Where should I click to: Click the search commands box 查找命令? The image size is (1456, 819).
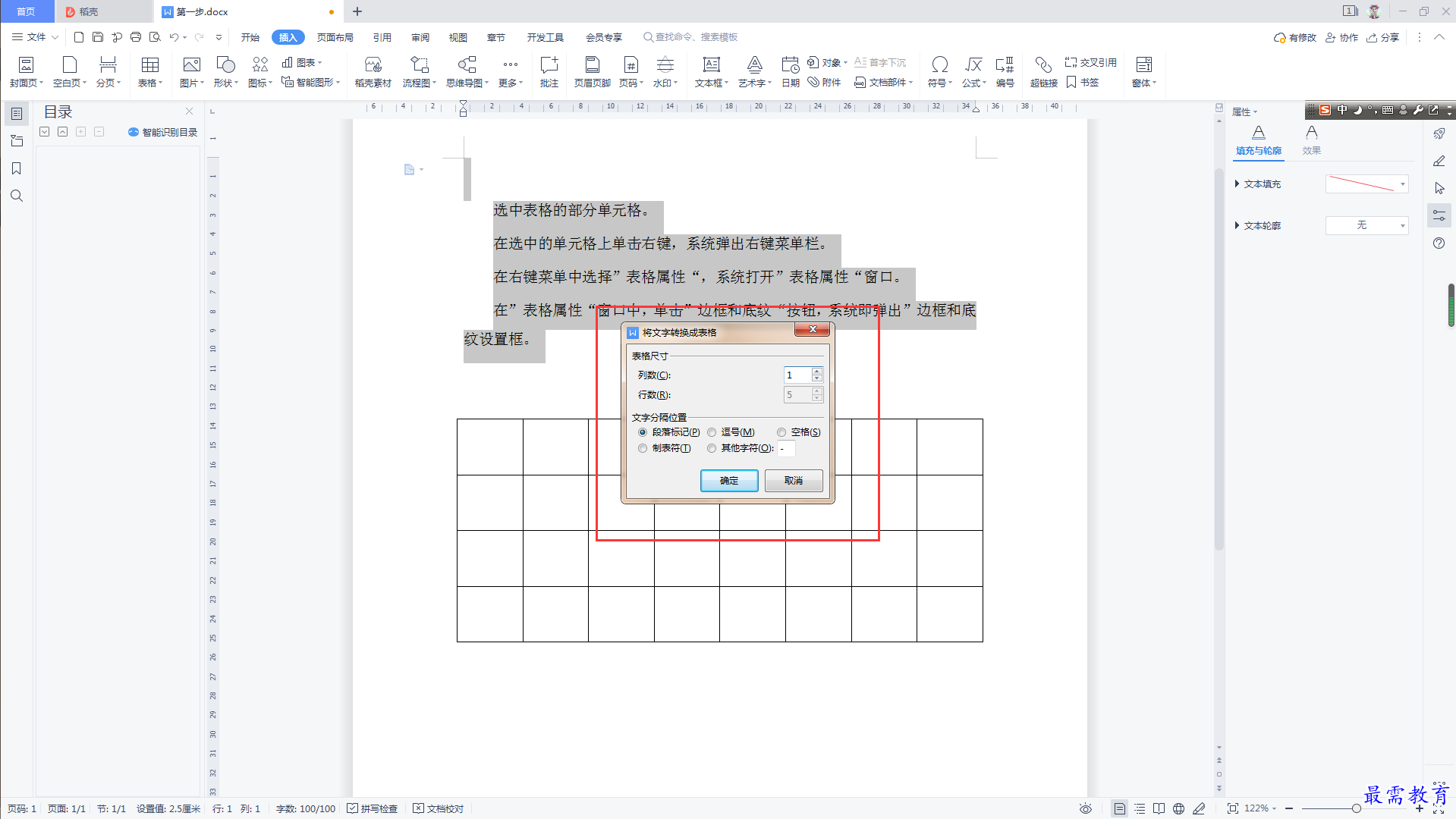pyautogui.click(x=690, y=37)
